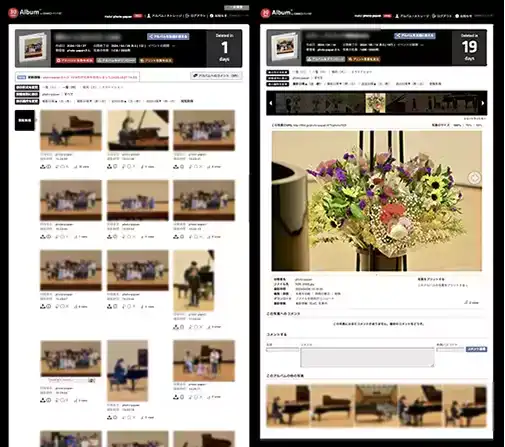Click the large comment text area
Viewport: 505px width, 447px height.
pyautogui.click(x=367, y=357)
